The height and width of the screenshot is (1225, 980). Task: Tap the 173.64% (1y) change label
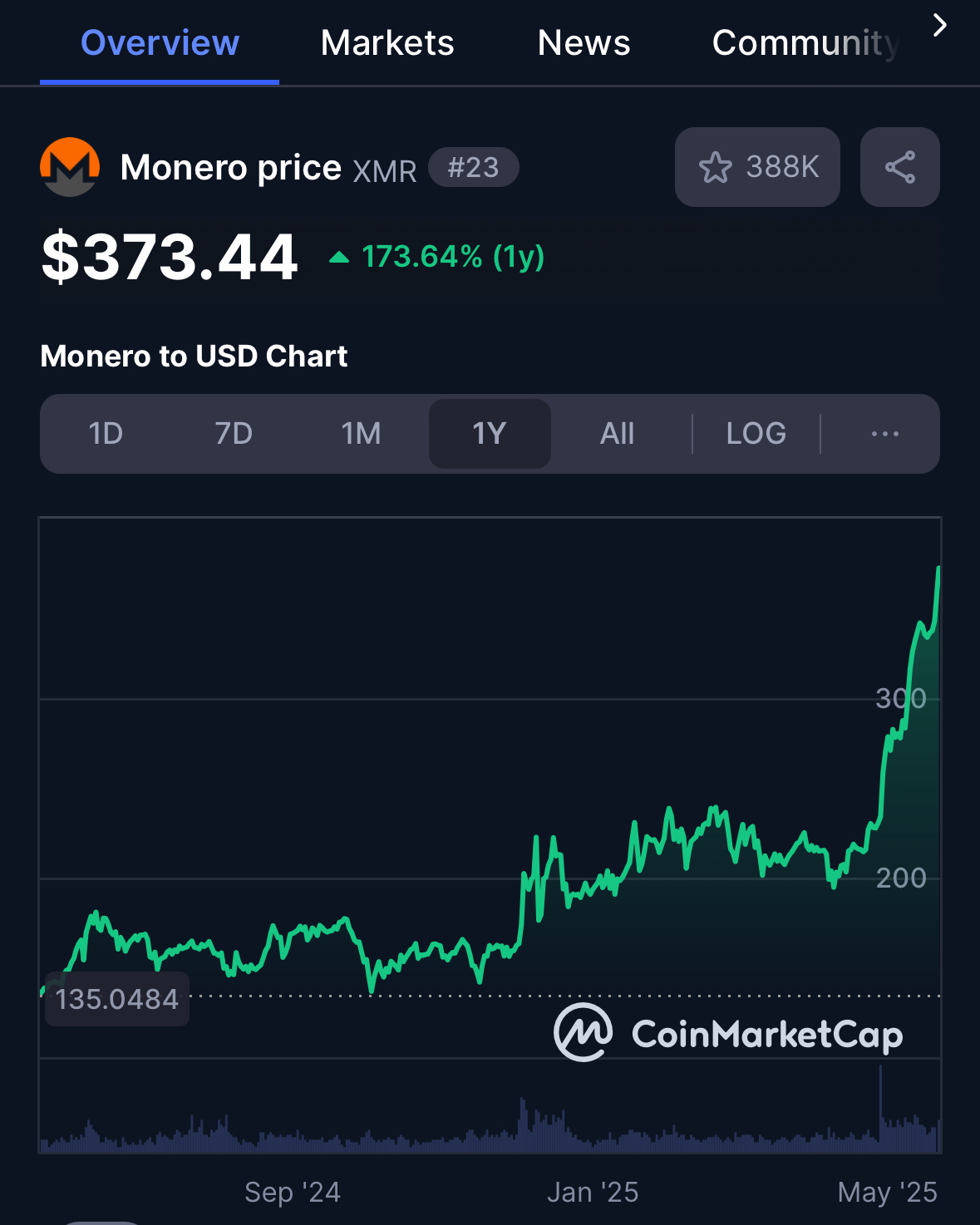click(453, 257)
